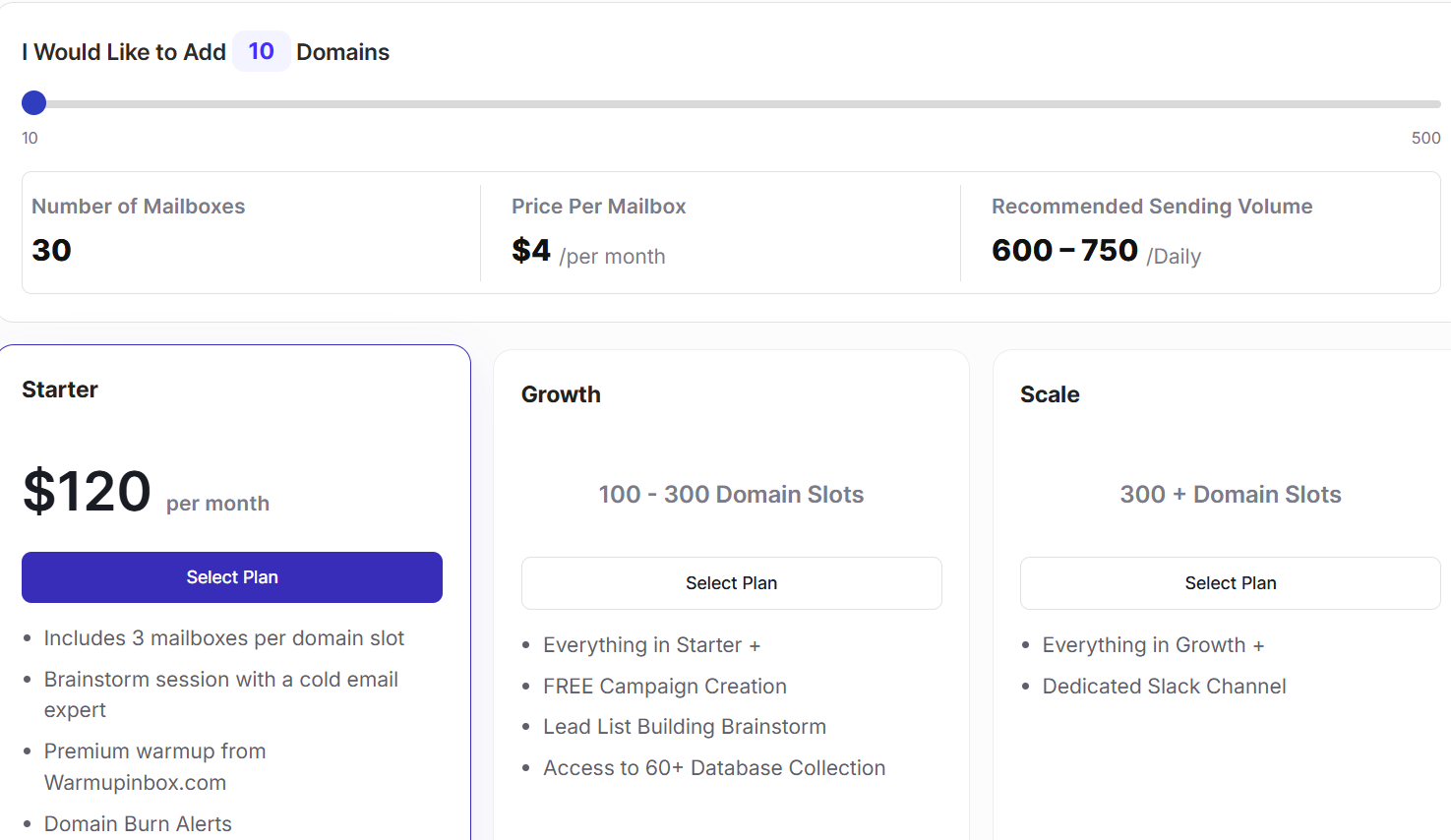Click the I Would Like to Add heading
Screen dimensions: 1451x840
coord(123,51)
